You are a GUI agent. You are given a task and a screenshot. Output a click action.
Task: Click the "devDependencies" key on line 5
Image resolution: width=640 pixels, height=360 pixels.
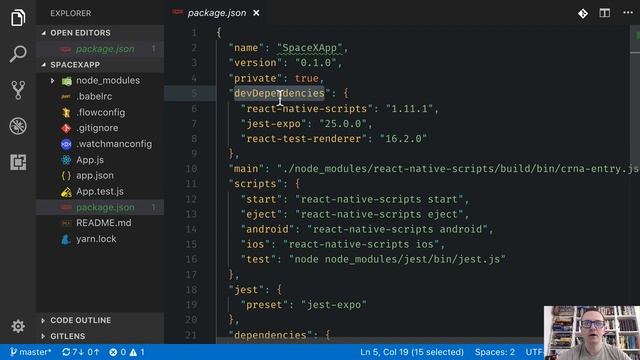(279, 93)
